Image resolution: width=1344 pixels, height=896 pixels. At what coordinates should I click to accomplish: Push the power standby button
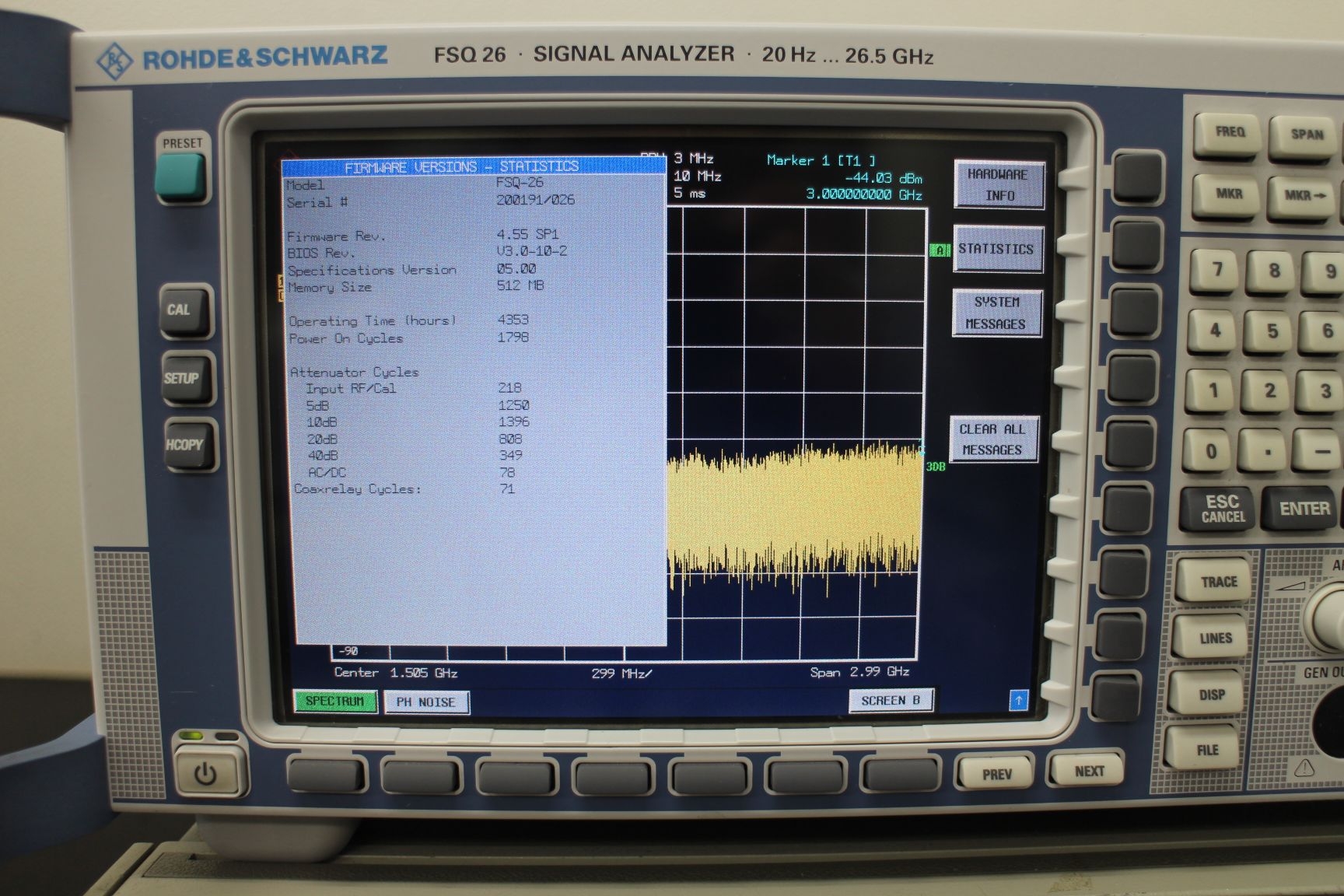205,774
